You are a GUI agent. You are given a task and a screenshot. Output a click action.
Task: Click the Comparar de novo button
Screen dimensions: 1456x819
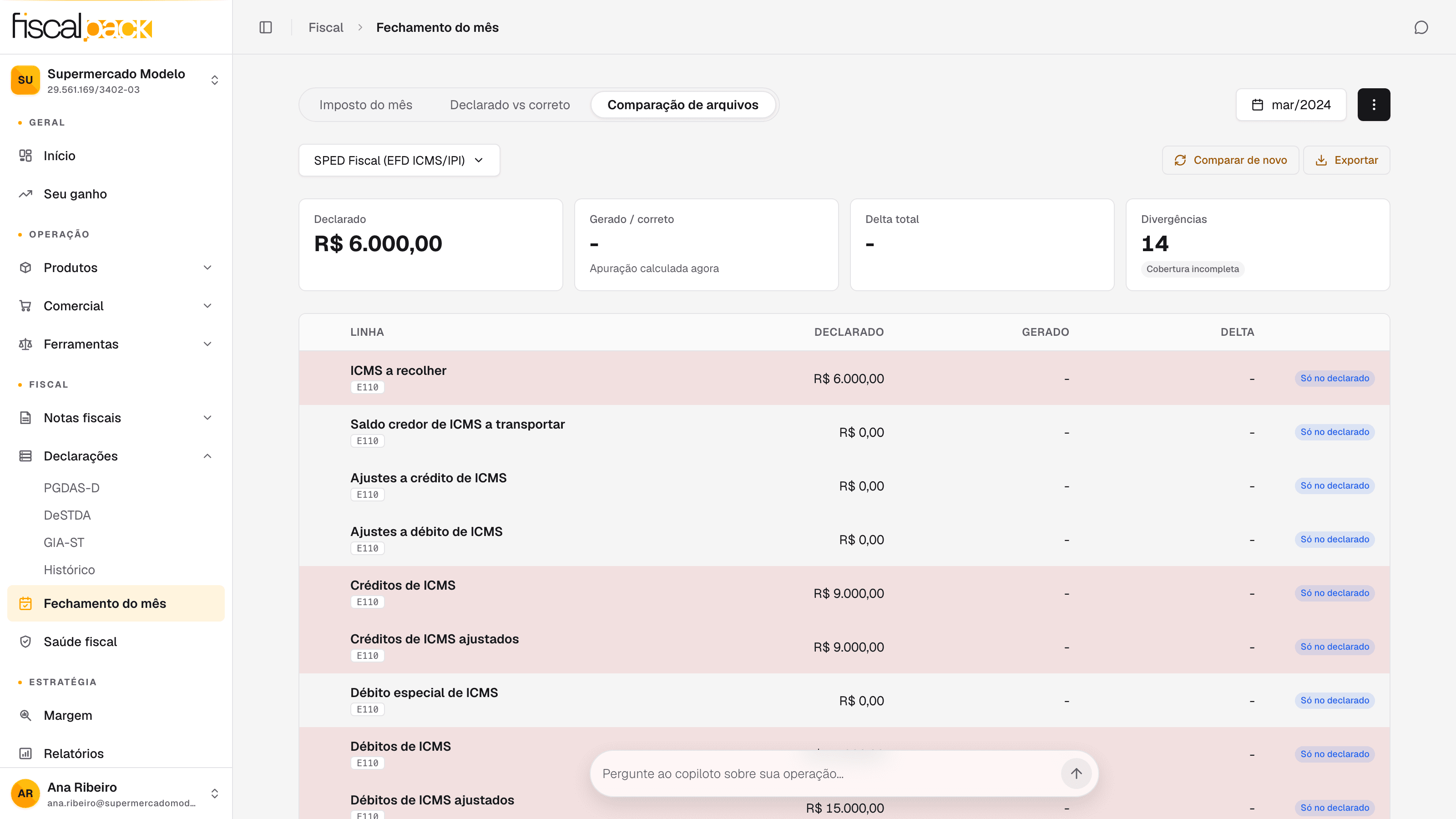pos(1230,160)
